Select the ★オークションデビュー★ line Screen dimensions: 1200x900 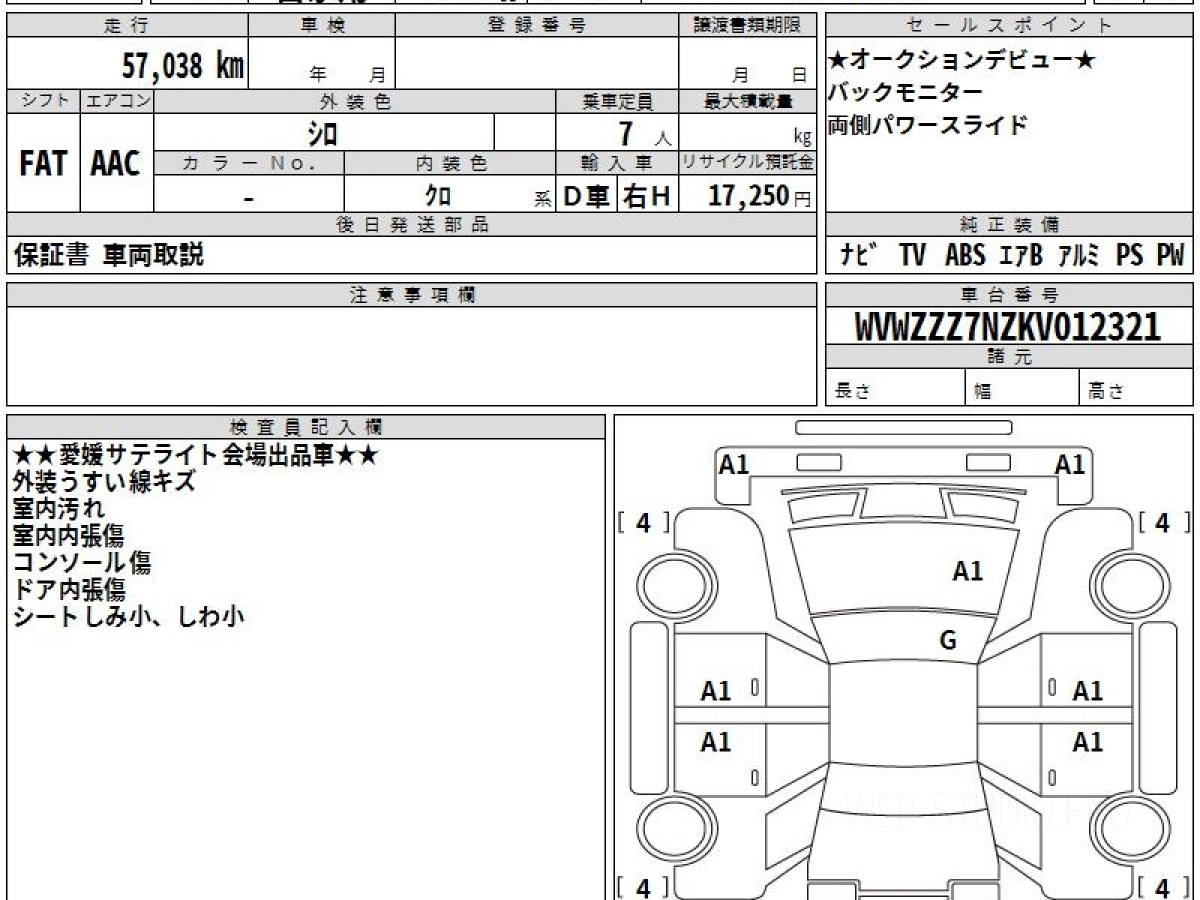pos(962,61)
